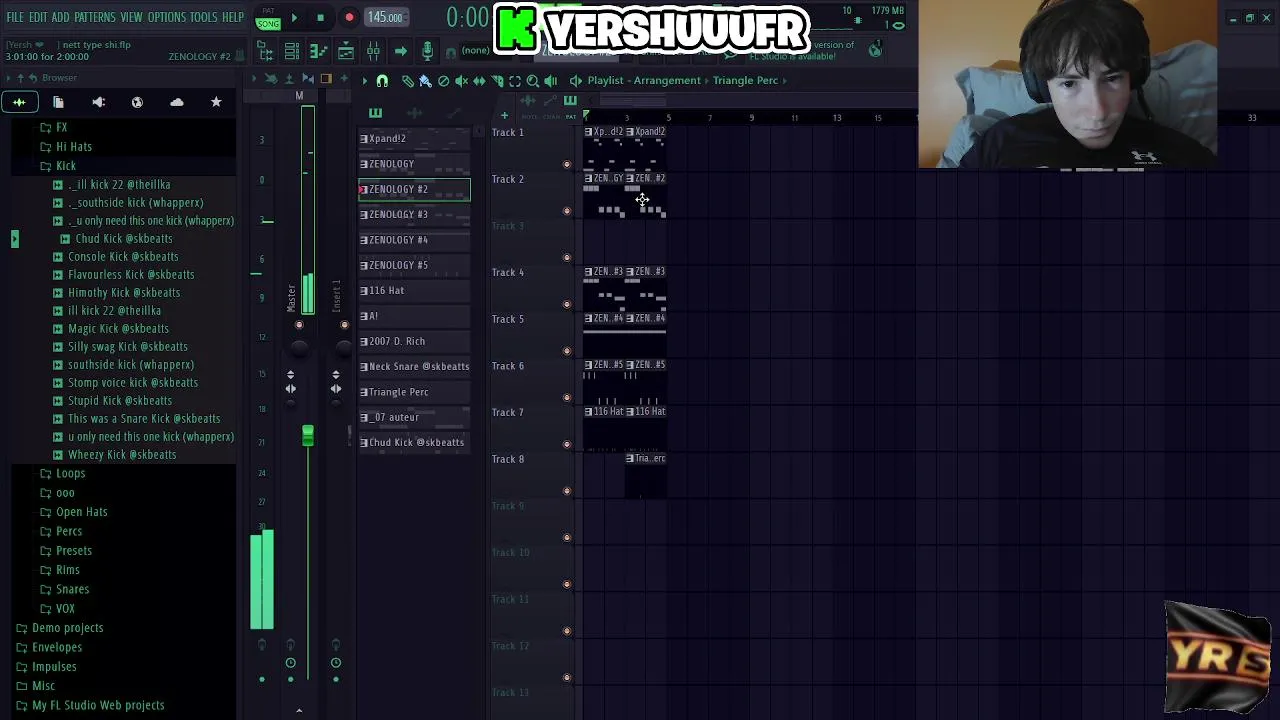The width and height of the screenshot is (1280, 720).
Task: Open the browser globe online tab icon
Action: pos(137,102)
